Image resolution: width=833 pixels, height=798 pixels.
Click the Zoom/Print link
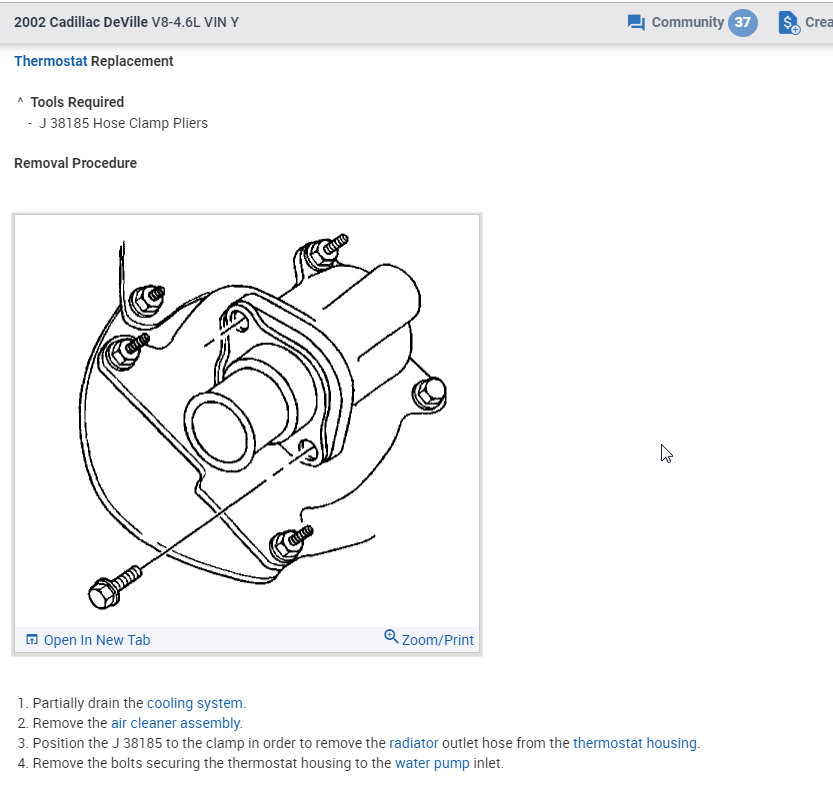[x=437, y=640]
